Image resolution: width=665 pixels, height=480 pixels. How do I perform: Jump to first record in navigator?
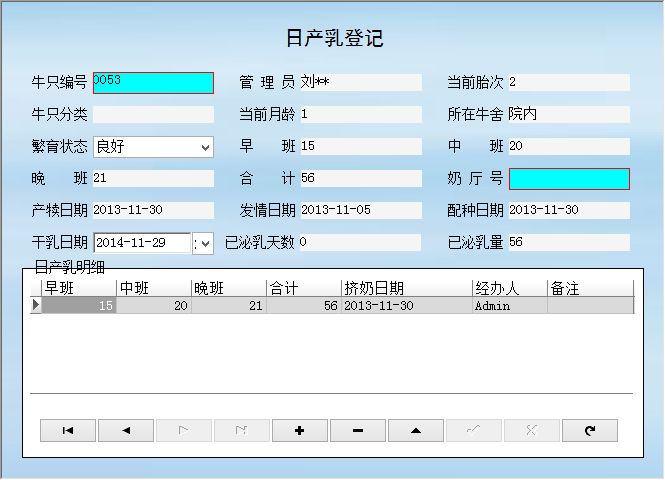[68, 430]
